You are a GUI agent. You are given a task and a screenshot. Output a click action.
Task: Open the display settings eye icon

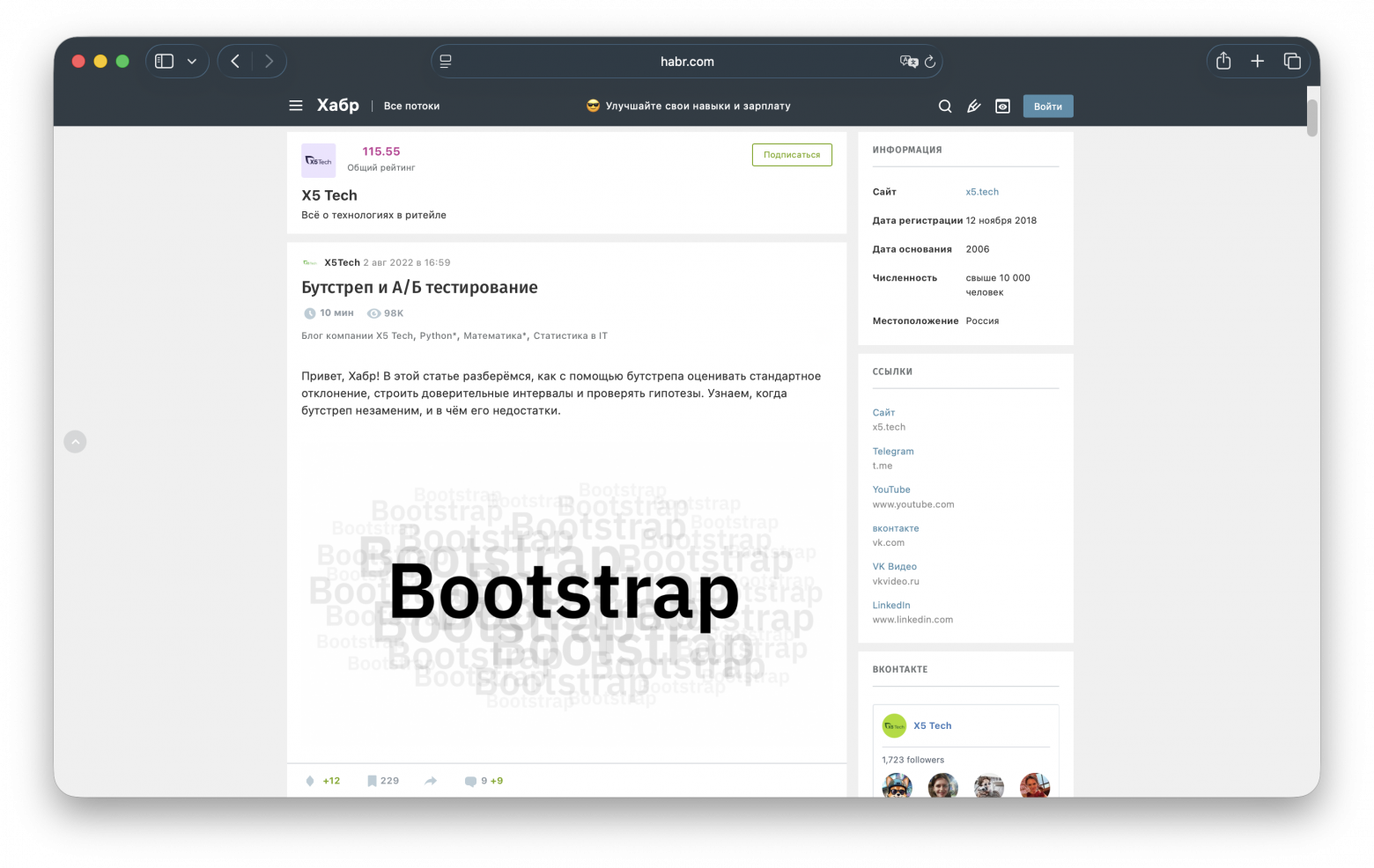click(1002, 107)
